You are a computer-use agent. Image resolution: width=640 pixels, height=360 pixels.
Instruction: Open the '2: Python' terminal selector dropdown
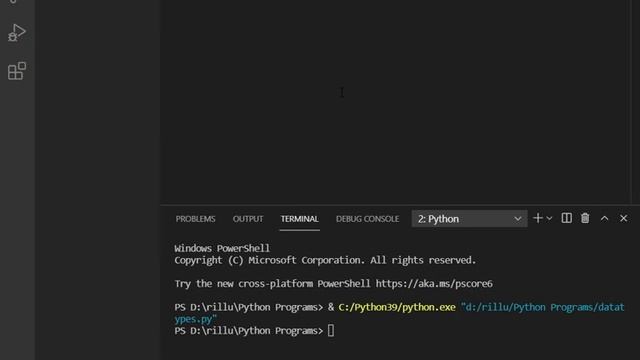[469, 219]
